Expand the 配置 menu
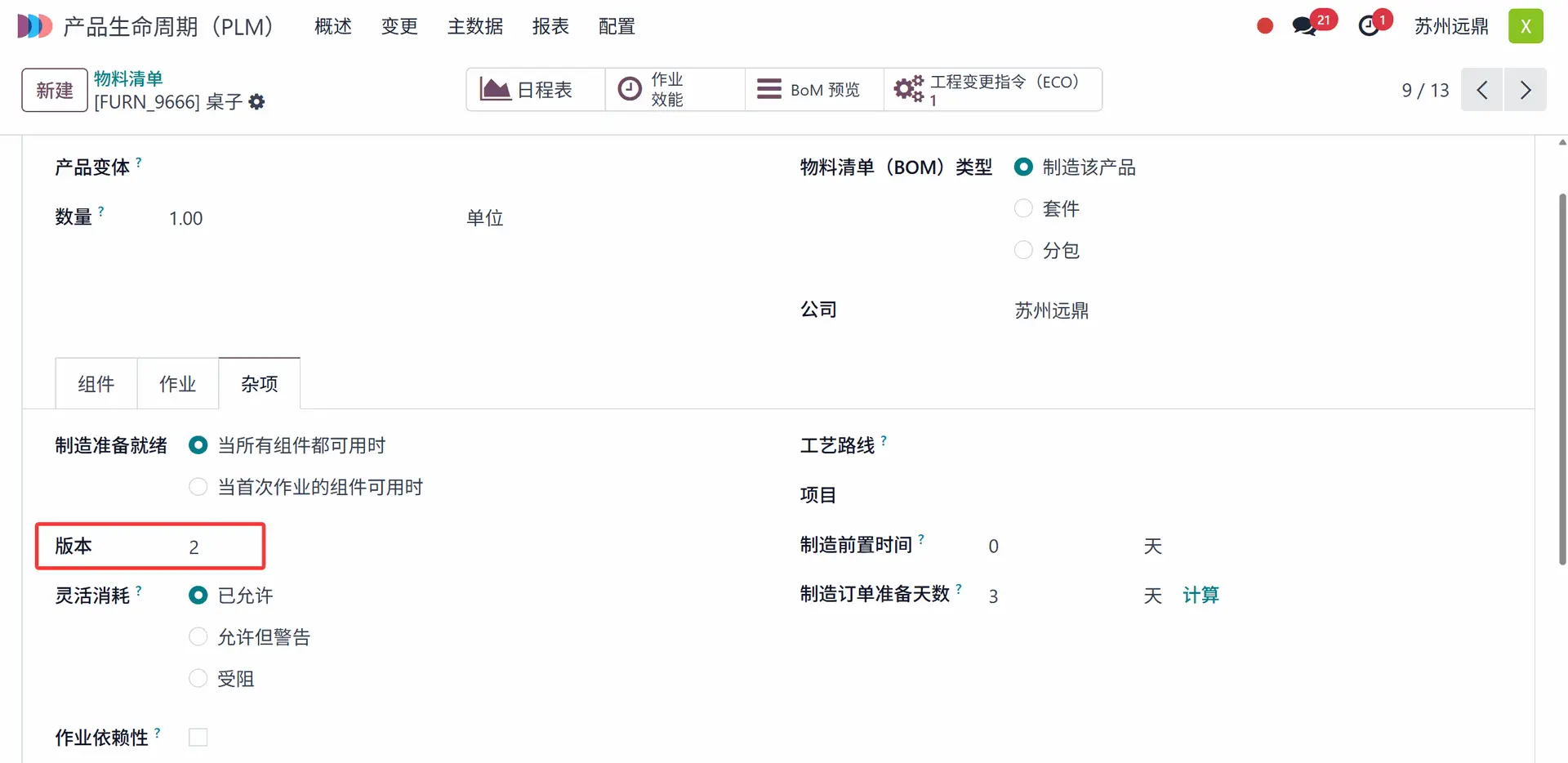 (616, 26)
